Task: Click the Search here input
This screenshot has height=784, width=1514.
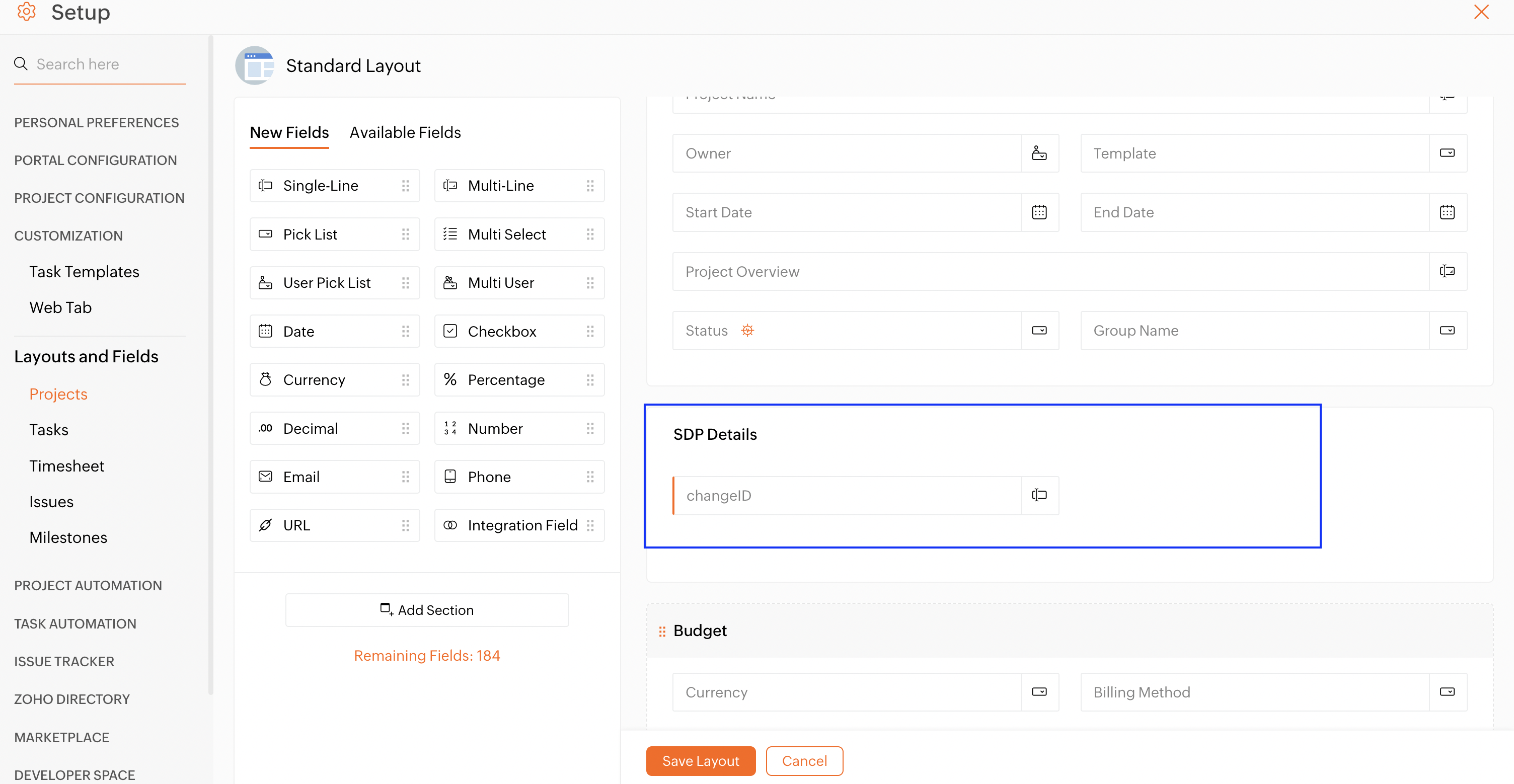Action: [109, 64]
